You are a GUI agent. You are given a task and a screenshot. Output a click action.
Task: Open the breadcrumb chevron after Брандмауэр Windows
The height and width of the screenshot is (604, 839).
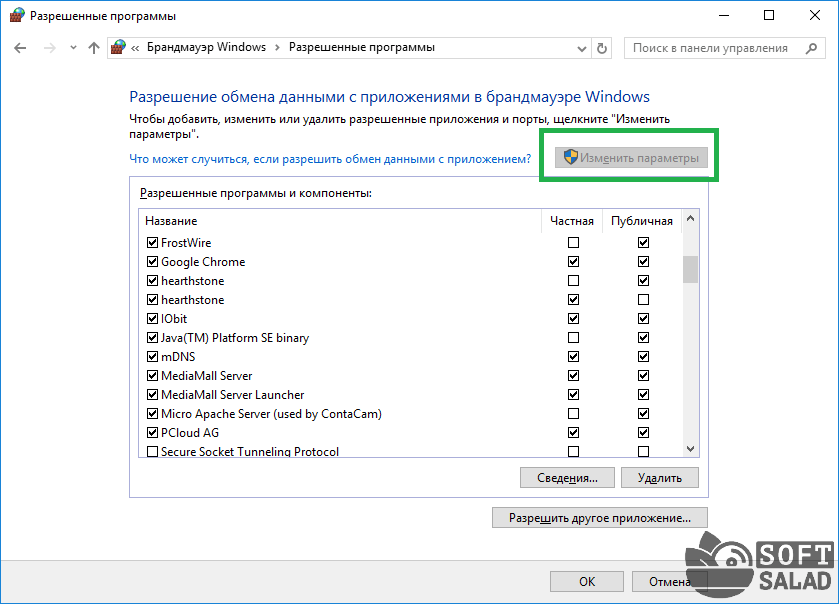coord(277,48)
